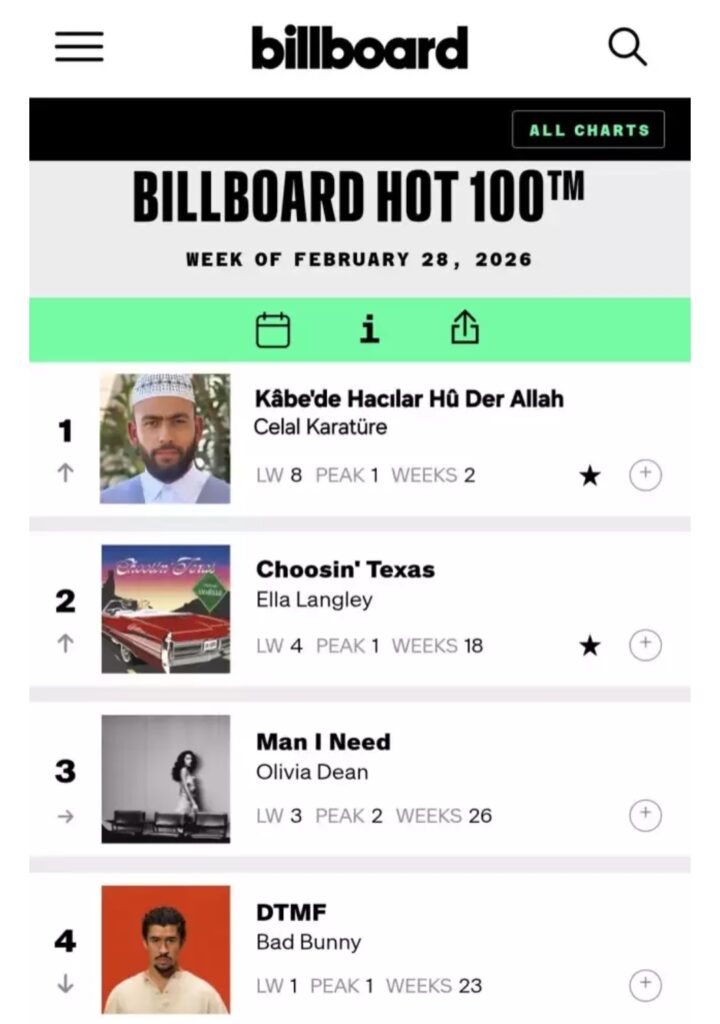
Task: Click the Bad Bunny artist name
Action: click(308, 942)
